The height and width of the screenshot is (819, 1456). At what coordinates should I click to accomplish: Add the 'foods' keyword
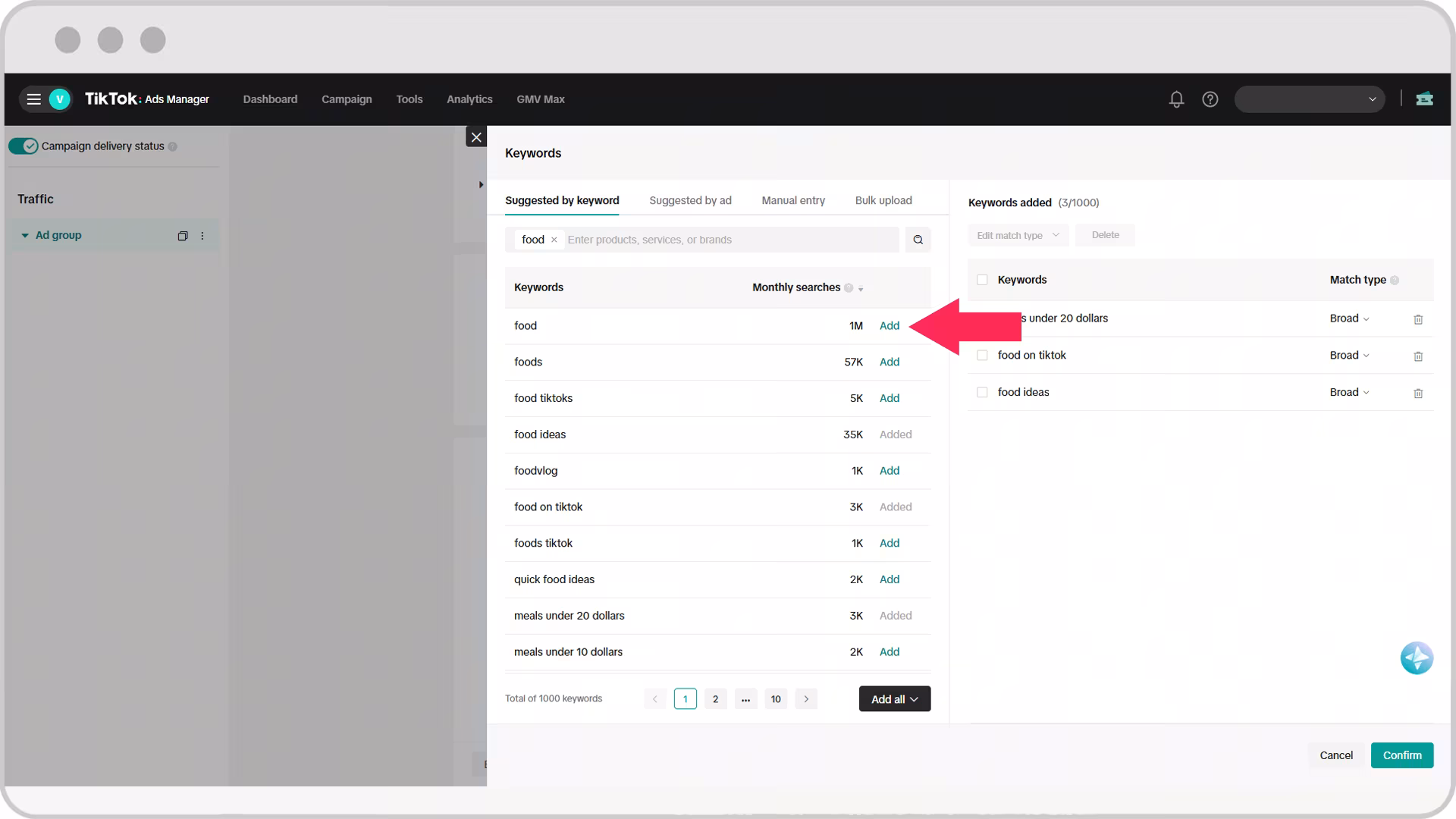889,362
